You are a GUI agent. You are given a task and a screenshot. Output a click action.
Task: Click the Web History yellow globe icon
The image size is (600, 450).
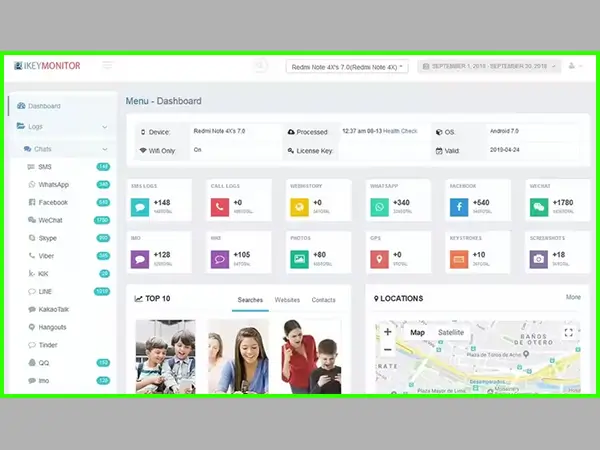tap(299, 207)
